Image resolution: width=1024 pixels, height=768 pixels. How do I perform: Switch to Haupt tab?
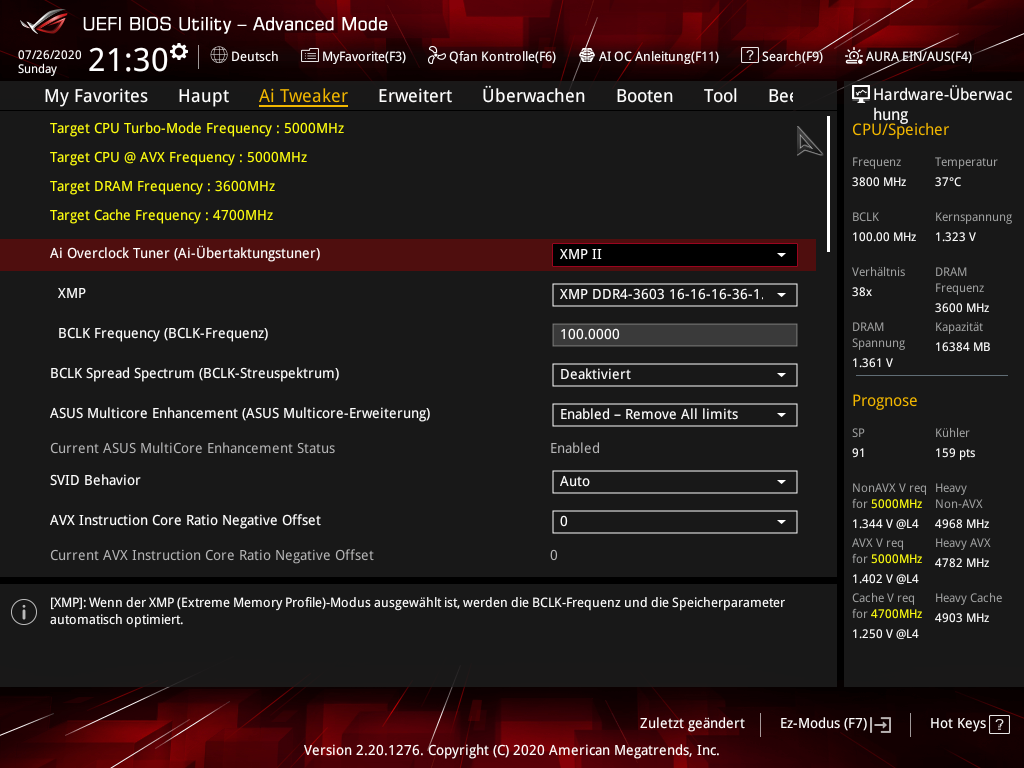(x=204, y=96)
